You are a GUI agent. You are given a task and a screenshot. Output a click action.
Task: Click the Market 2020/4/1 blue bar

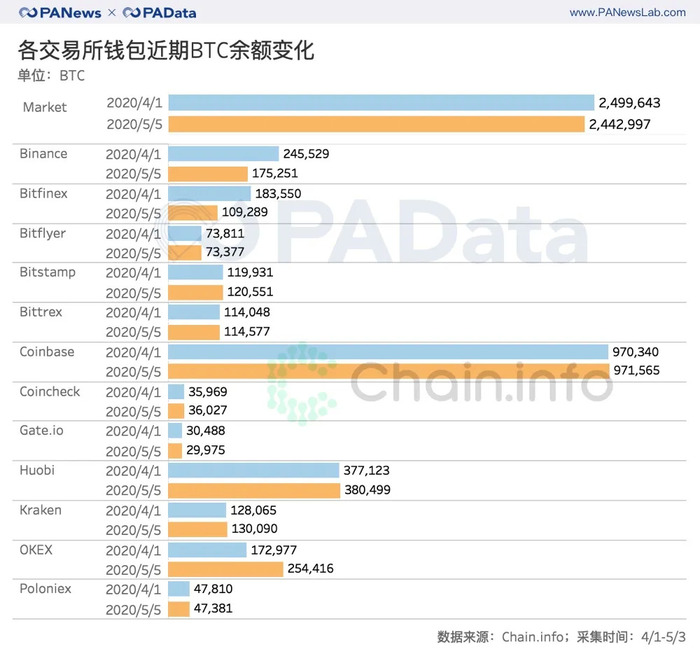(381, 103)
